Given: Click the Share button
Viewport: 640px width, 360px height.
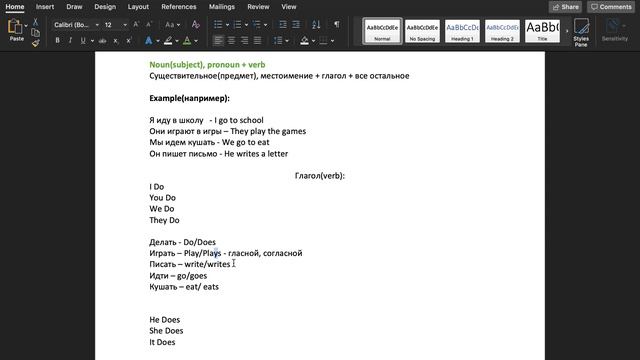Looking at the screenshot, I should pos(565,7).
